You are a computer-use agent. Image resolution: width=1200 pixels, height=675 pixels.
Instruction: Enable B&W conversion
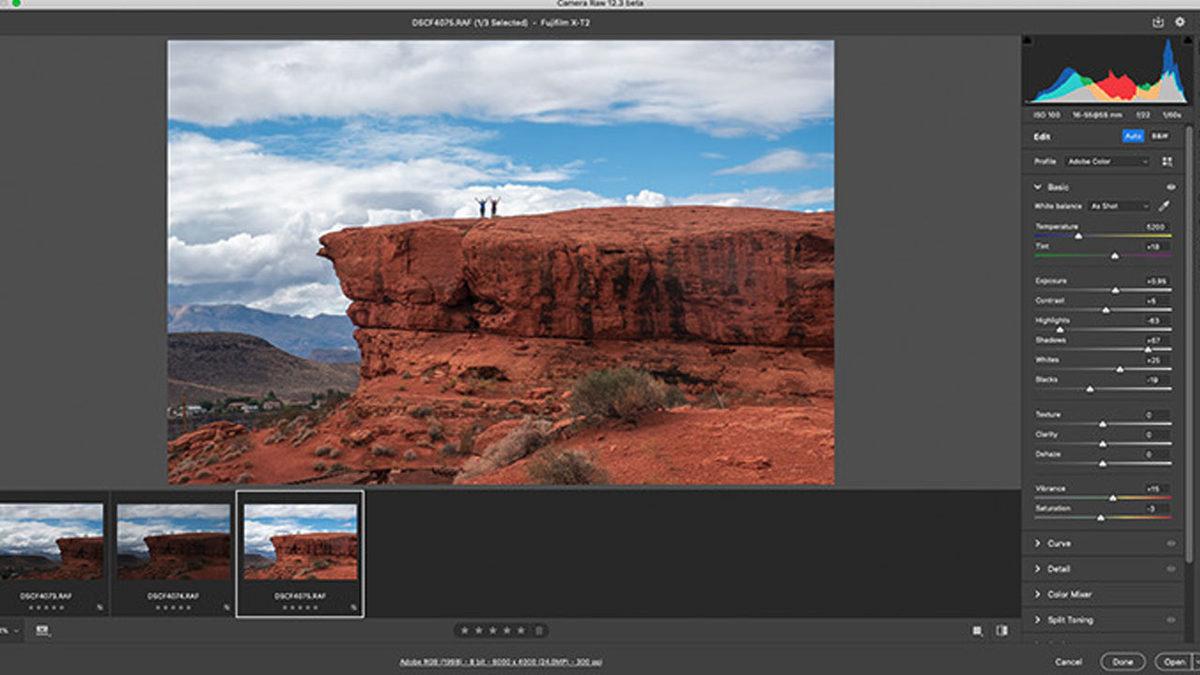(1160, 136)
